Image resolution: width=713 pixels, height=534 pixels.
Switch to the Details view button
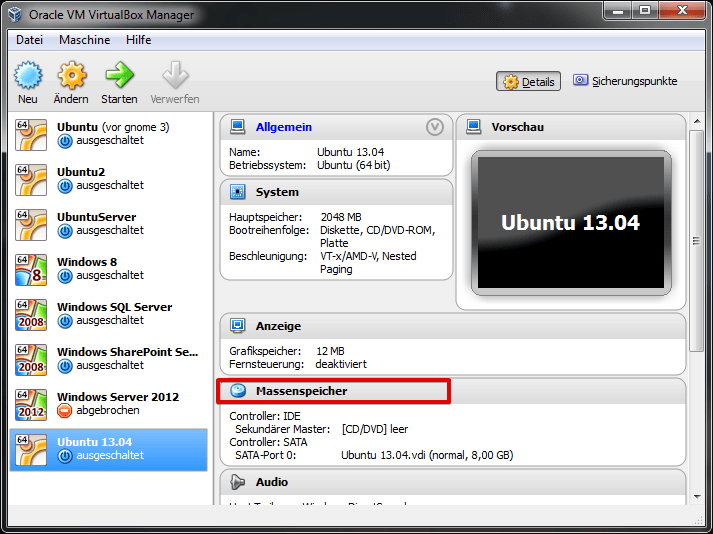coord(528,81)
